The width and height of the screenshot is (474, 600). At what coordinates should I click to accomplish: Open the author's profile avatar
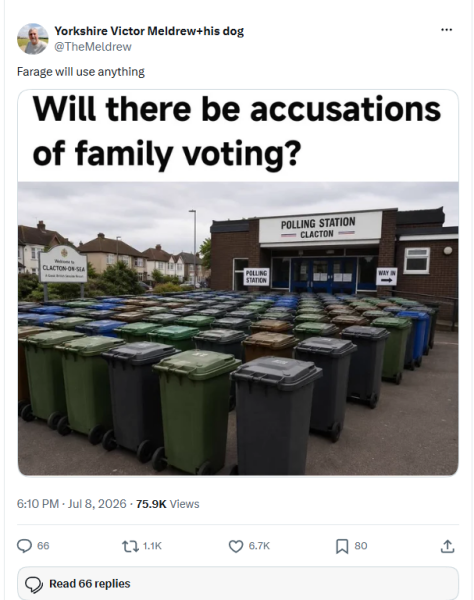click(33, 39)
